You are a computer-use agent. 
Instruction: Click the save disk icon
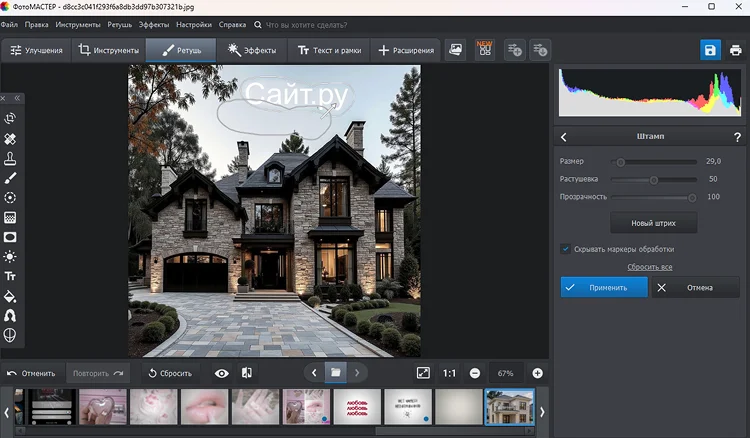point(710,50)
